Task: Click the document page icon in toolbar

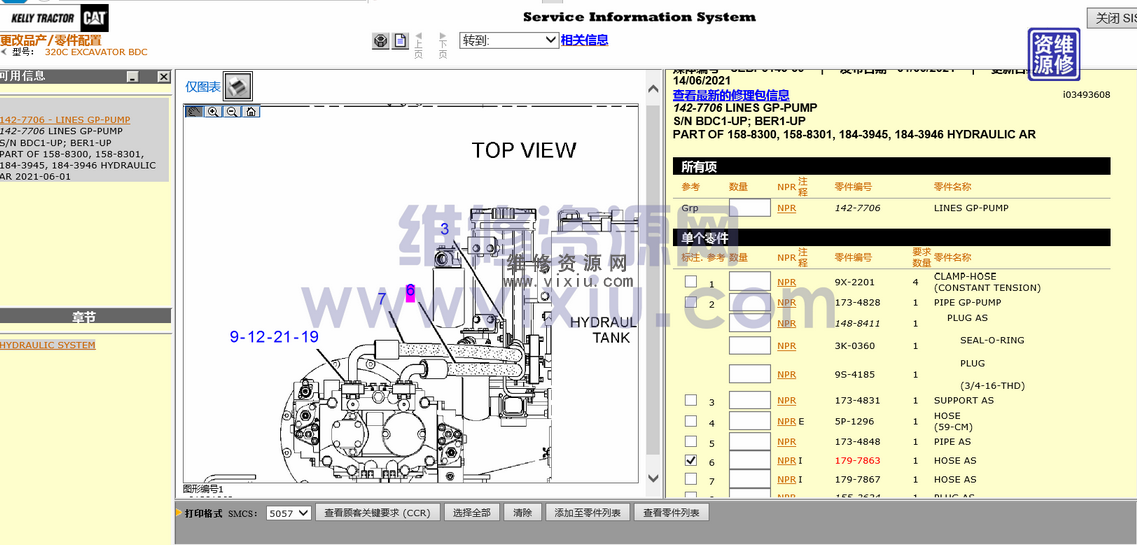Action: click(400, 41)
